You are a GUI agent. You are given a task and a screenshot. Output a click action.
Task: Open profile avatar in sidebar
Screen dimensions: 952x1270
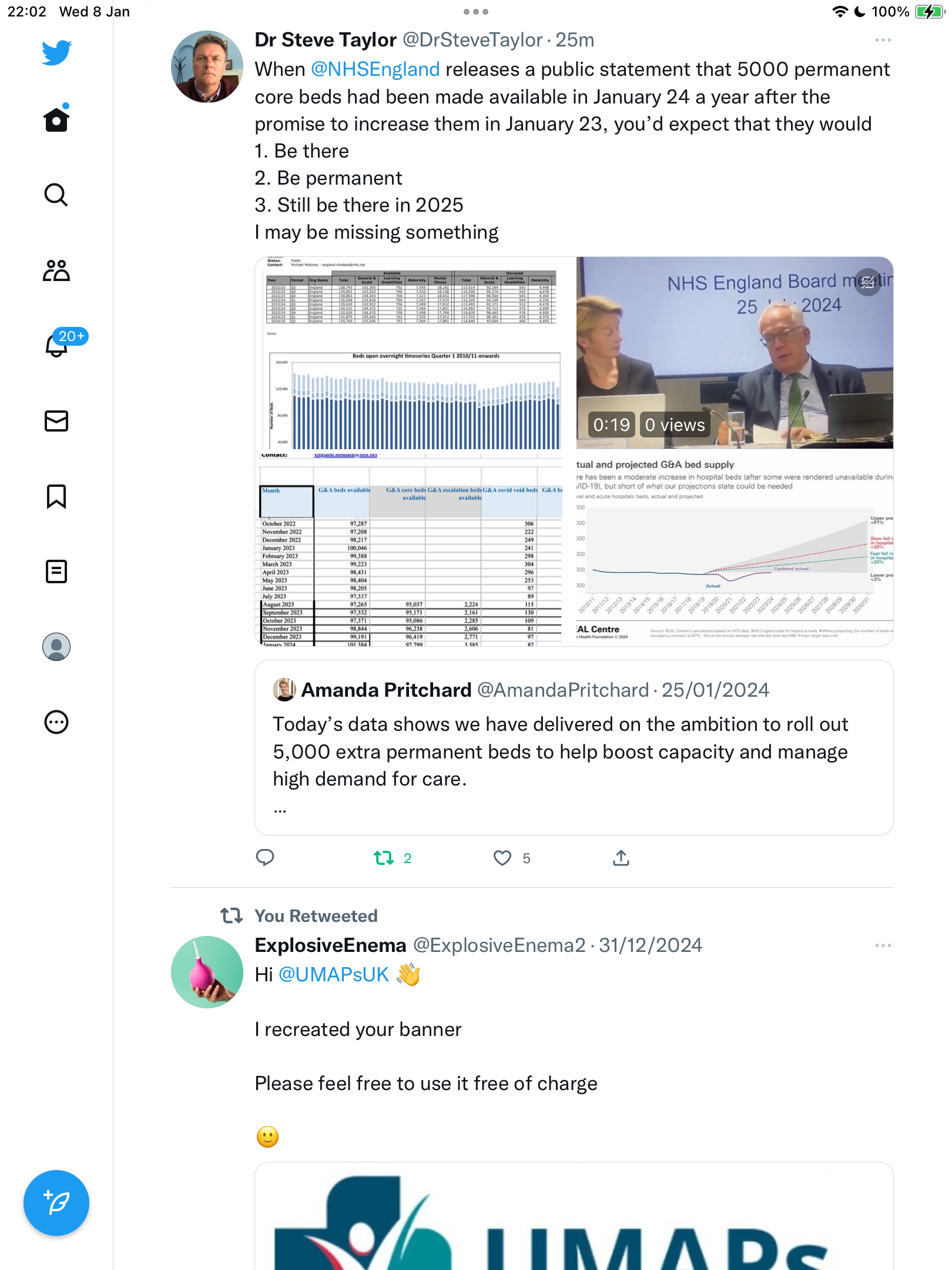click(56, 647)
